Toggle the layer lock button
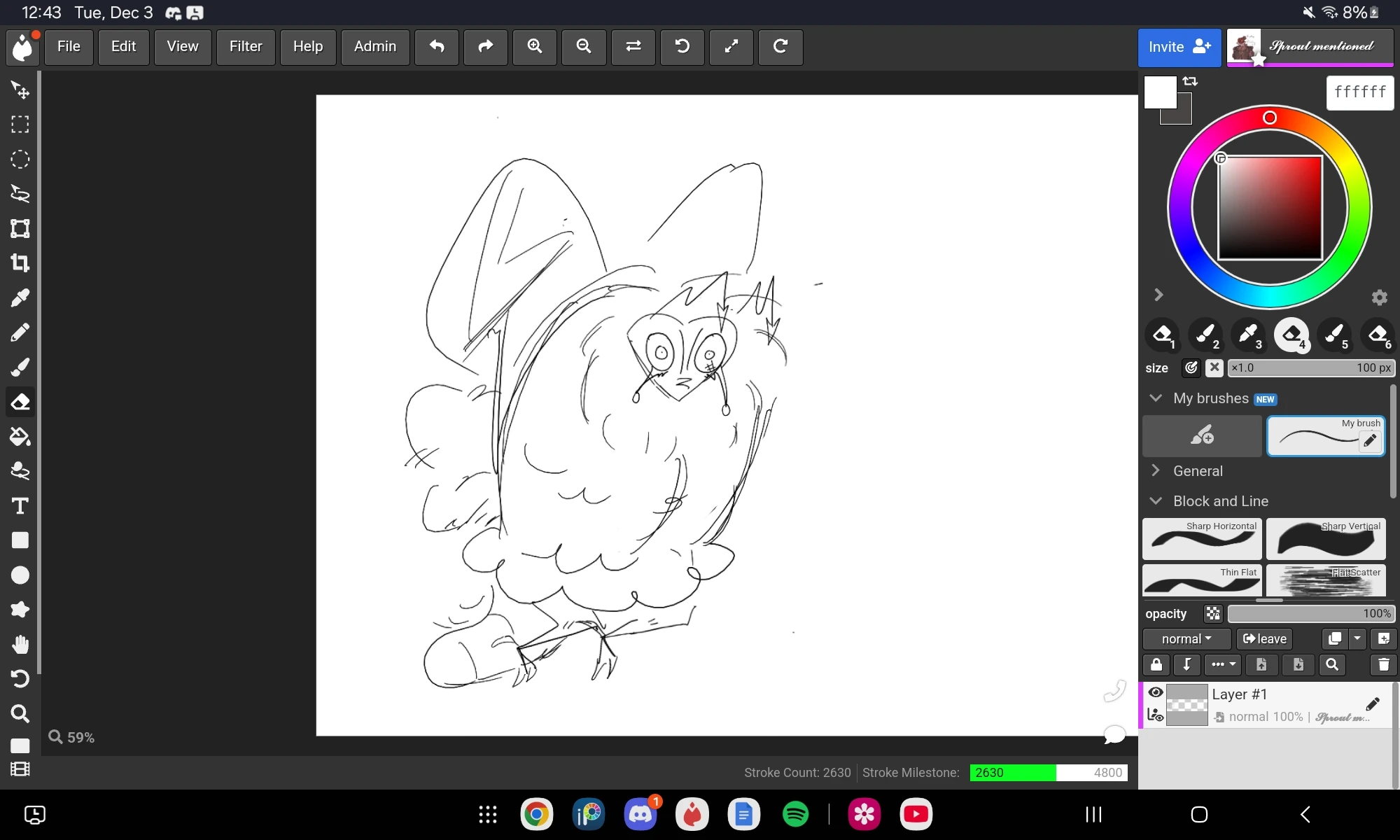 click(1156, 665)
